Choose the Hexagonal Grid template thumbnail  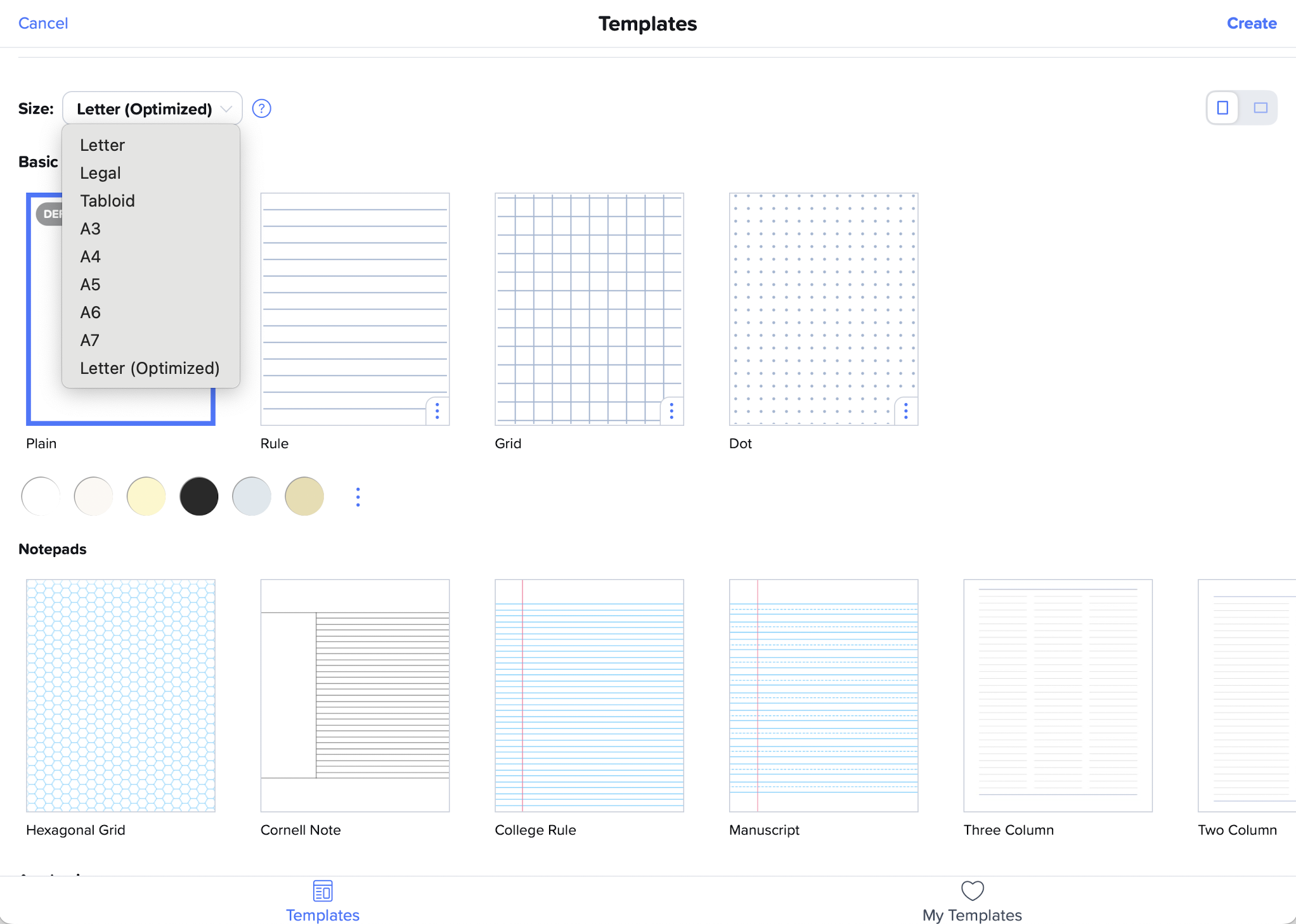120,695
